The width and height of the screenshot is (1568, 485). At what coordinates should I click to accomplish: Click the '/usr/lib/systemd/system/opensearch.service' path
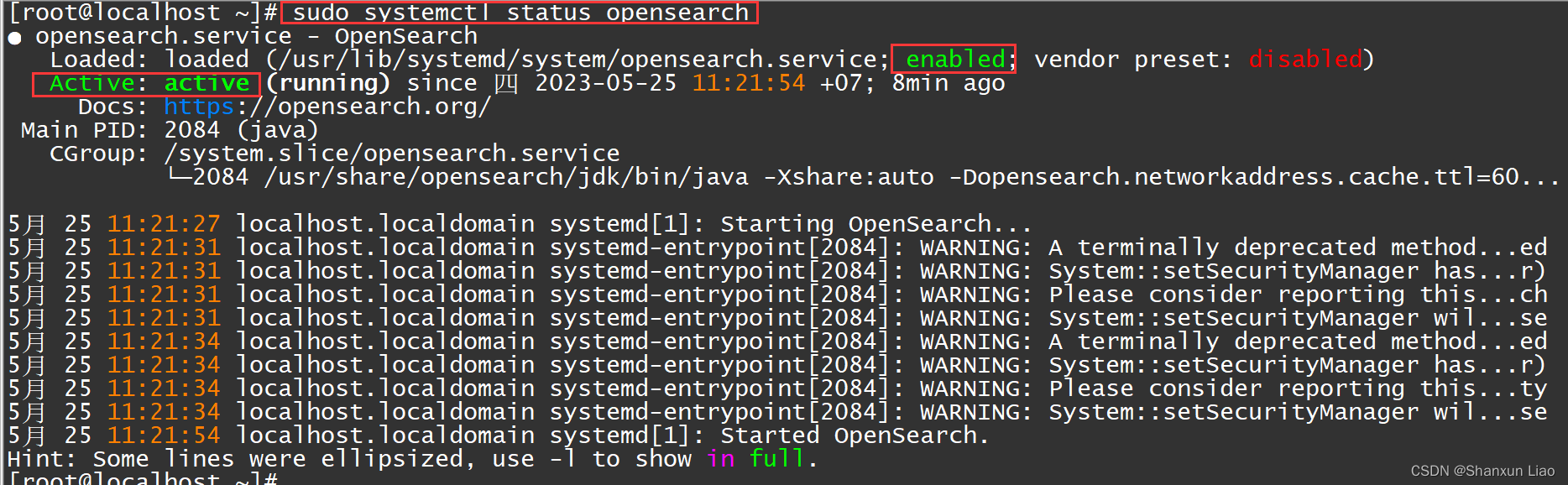pos(577,60)
